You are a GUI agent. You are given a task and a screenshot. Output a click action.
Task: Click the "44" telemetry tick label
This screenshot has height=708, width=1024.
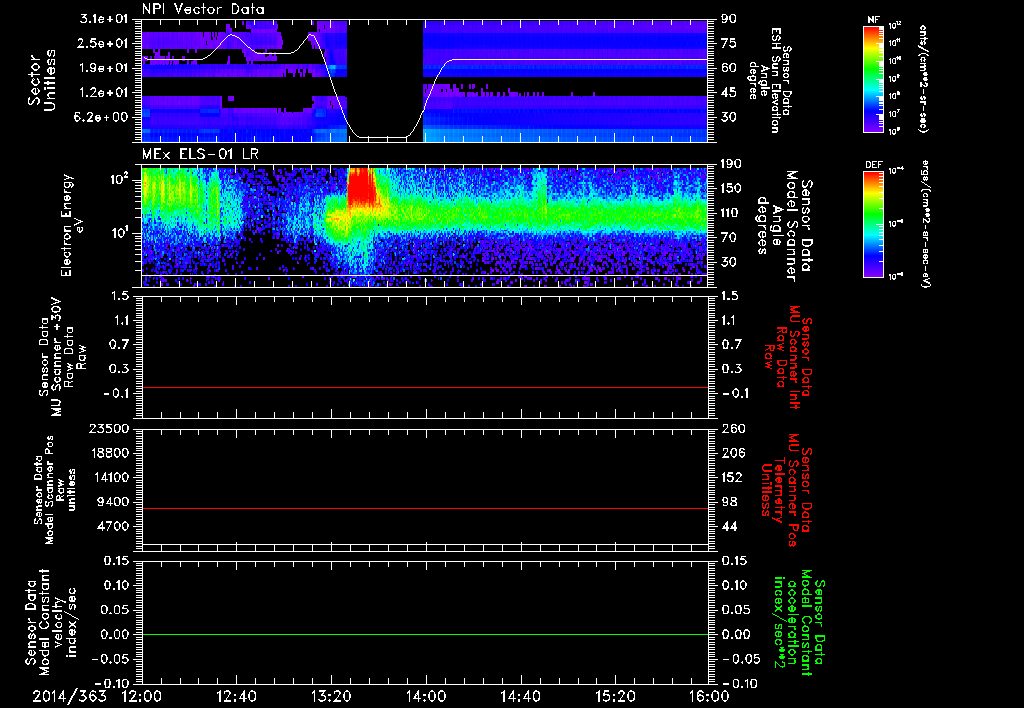coord(729,526)
